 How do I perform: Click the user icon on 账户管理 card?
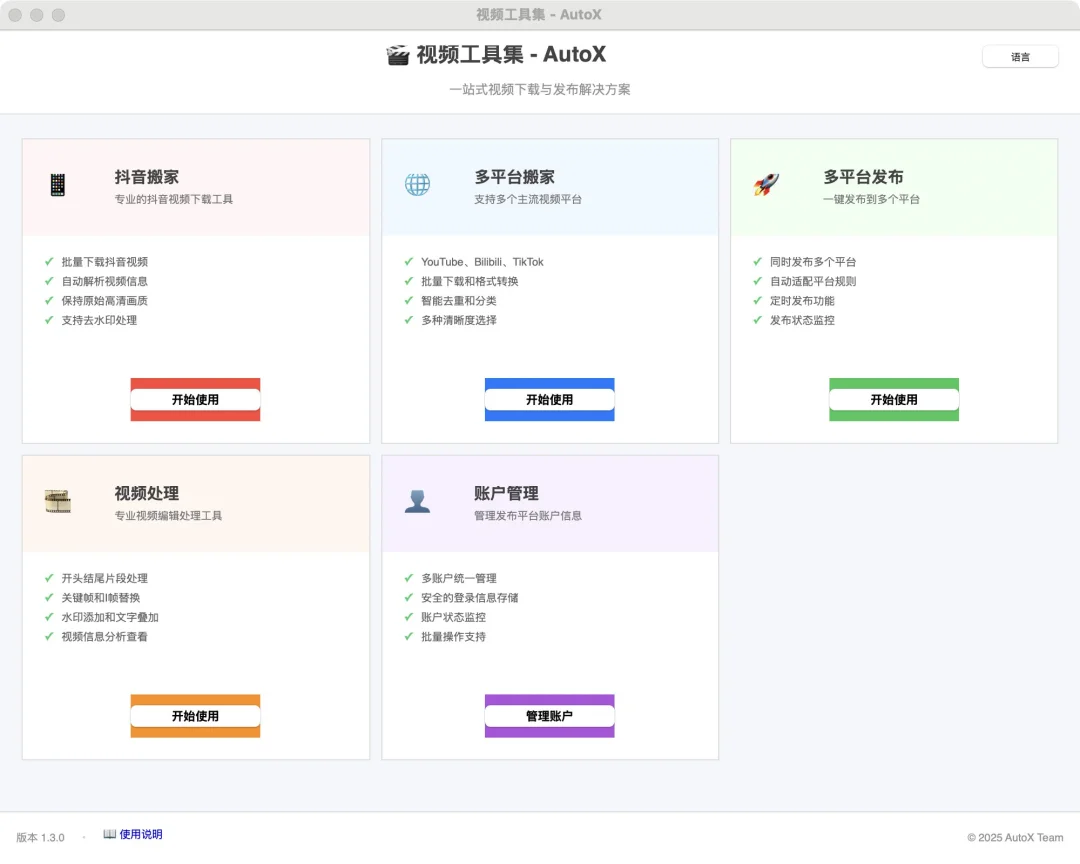[x=417, y=501]
